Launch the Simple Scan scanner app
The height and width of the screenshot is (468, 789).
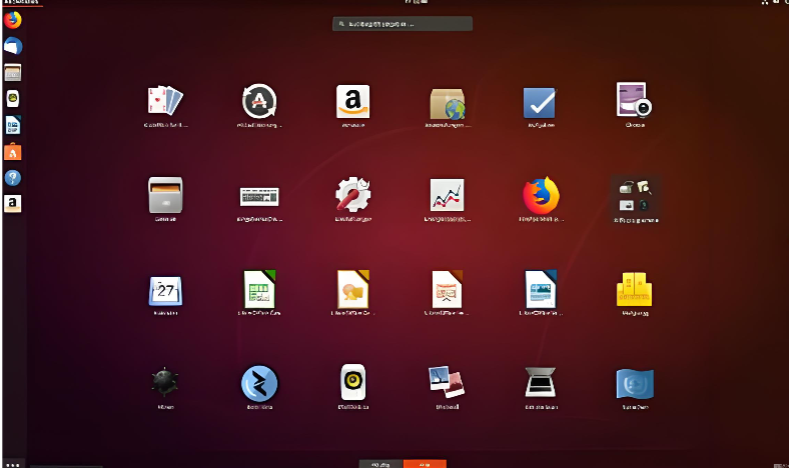[540, 383]
